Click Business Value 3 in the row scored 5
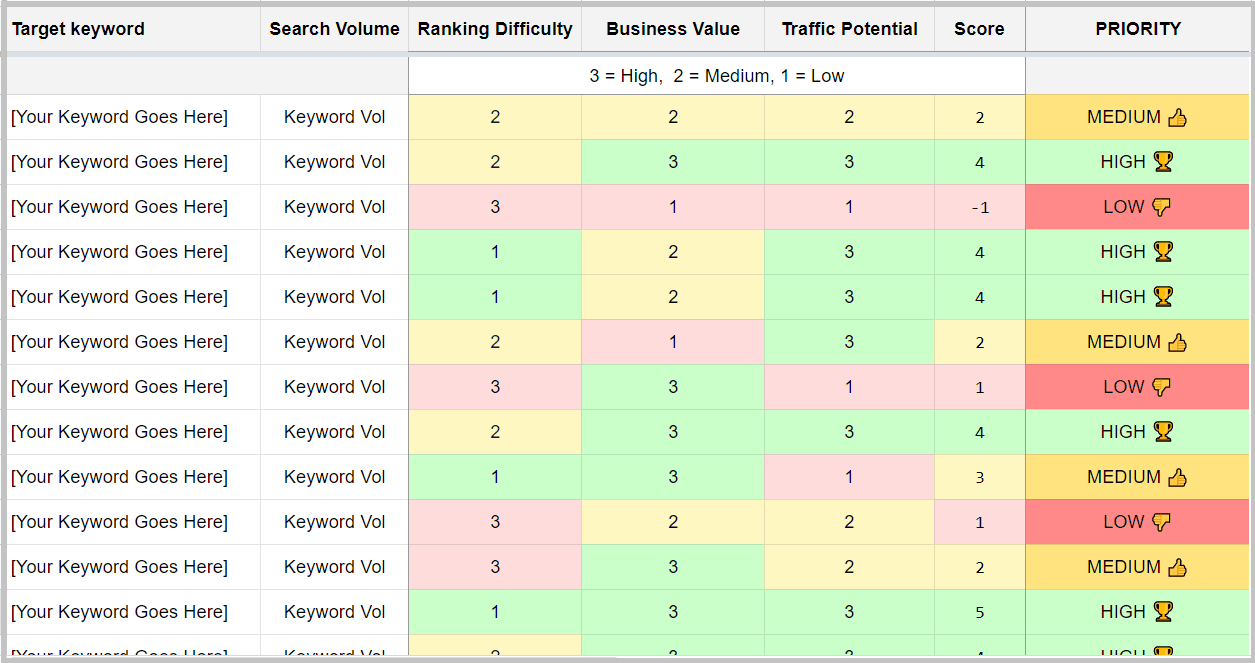Screen dimensions: 1255x663 click(673, 612)
